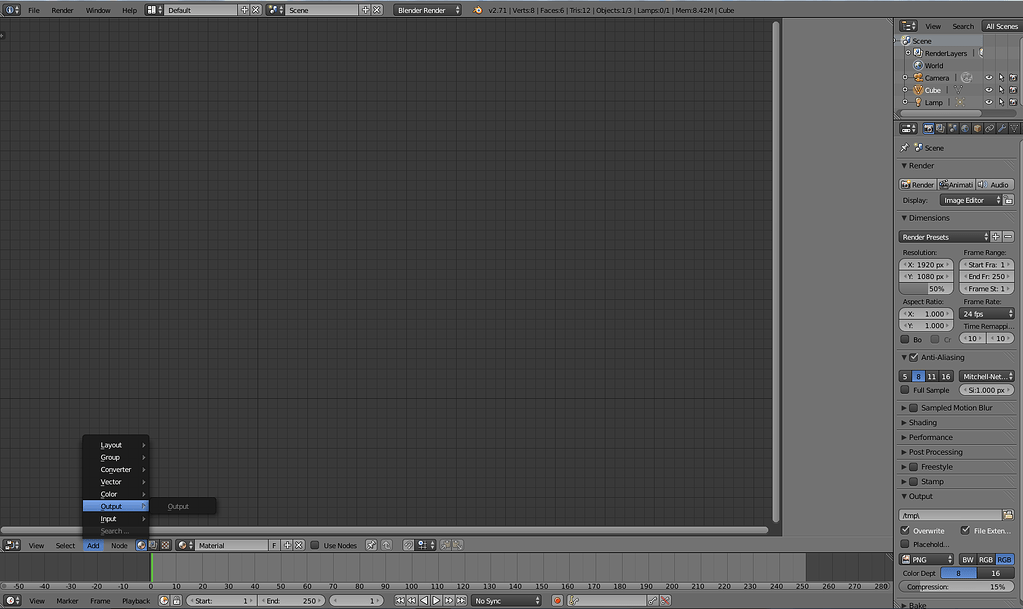Screen dimensions: 1023x609
Task: Toggle visibility eye for Lamp
Action: [988, 102]
